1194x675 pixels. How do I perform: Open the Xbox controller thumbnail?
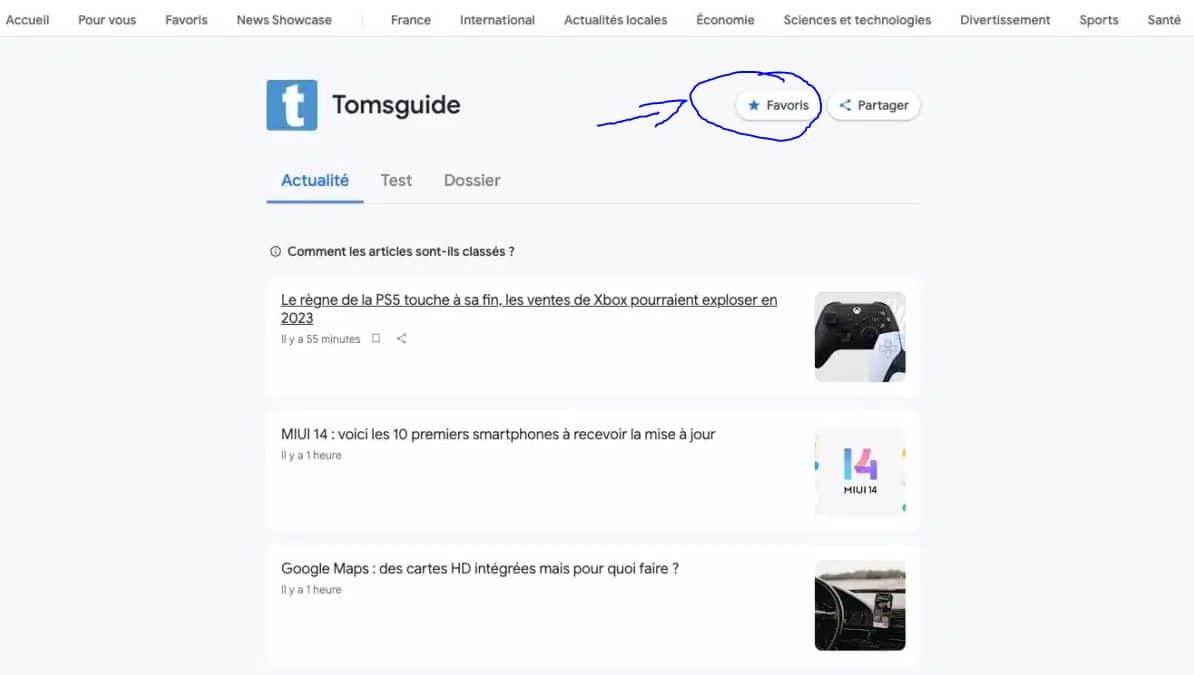click(x=860, y=337)
